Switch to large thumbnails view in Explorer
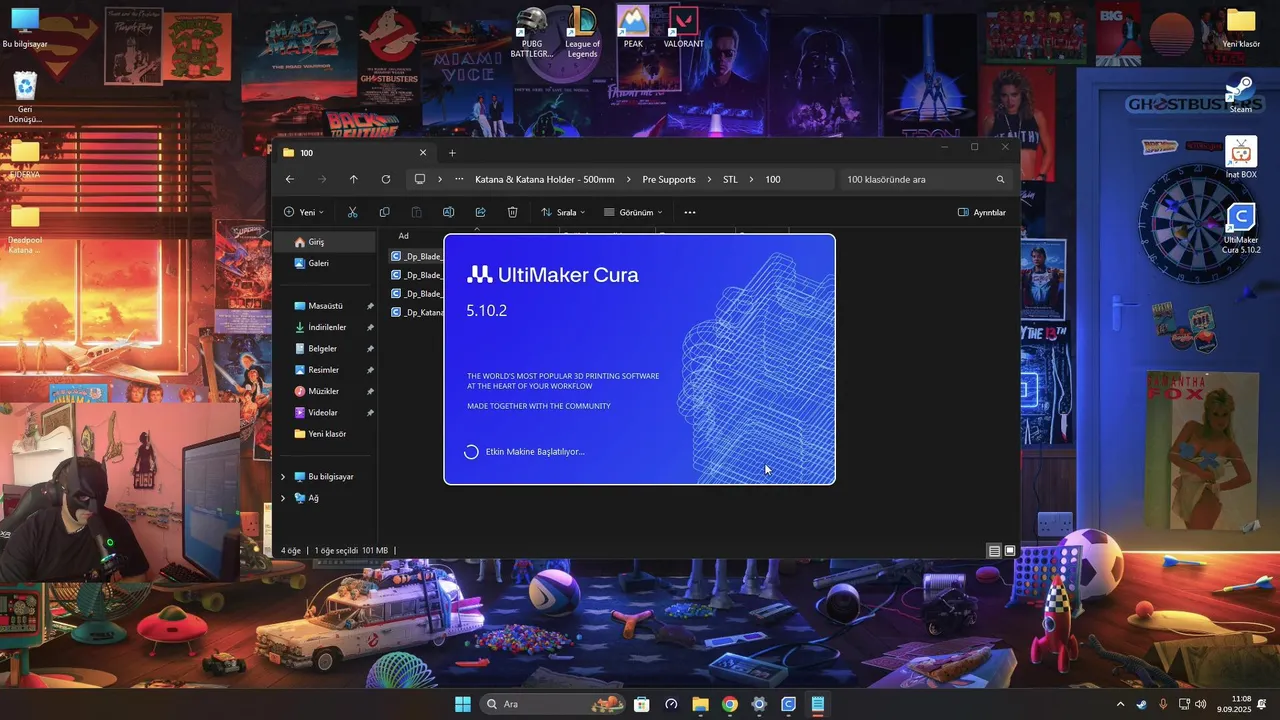This screenshot has width=1280, height=720. click(1010, 551)
